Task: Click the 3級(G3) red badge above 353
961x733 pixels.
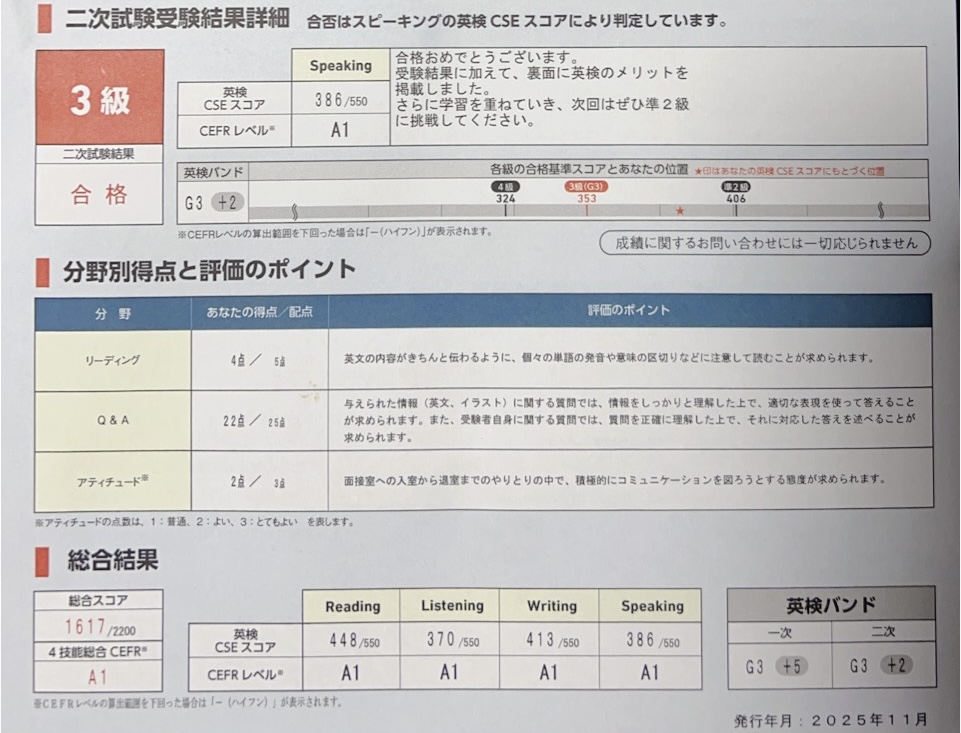Action: pos(587,186)
